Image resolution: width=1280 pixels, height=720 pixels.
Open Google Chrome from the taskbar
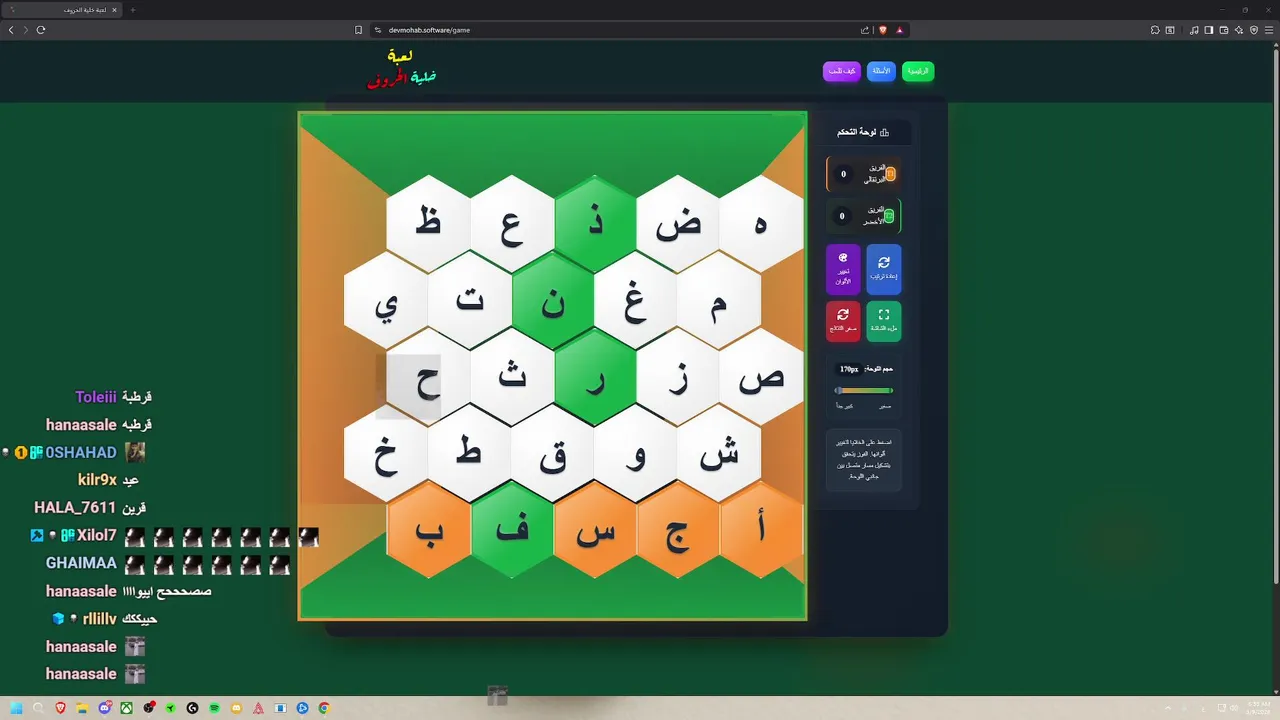(324, 708)
